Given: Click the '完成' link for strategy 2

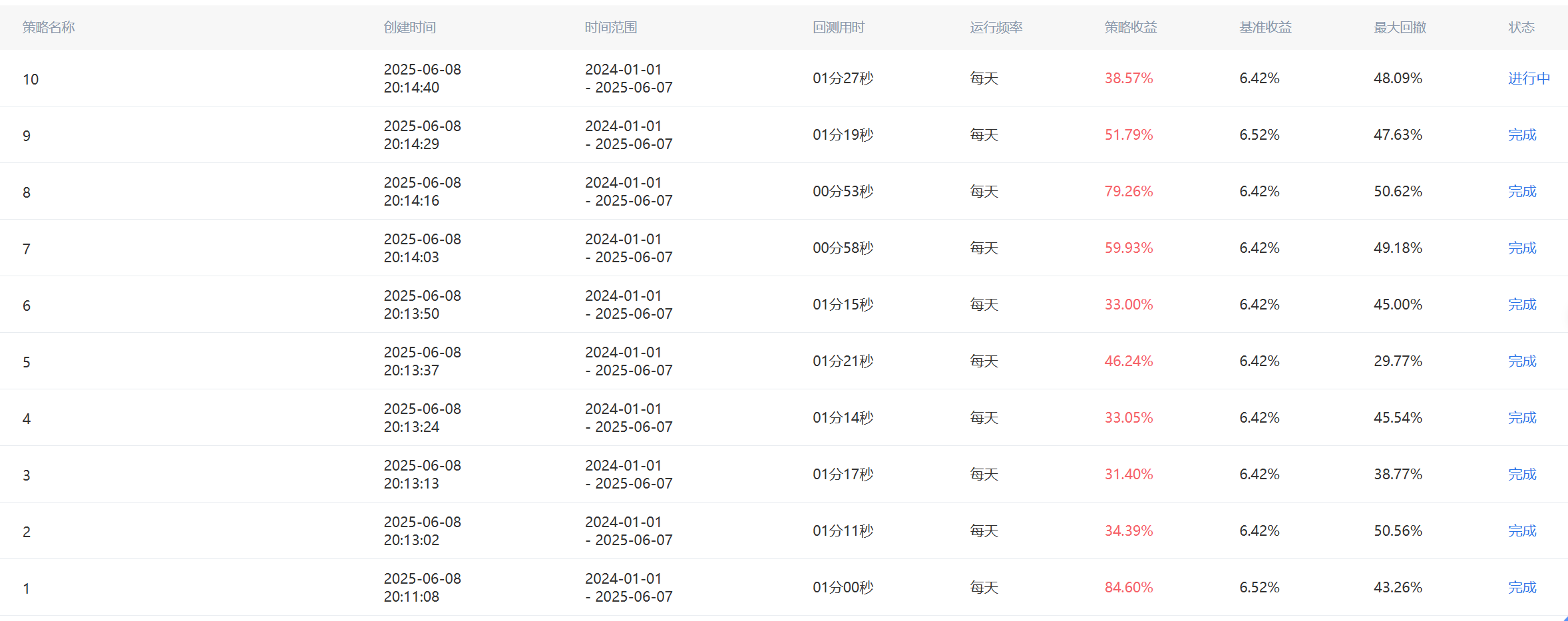Looking at the screenshot, I should click(x=1522, y=531).
